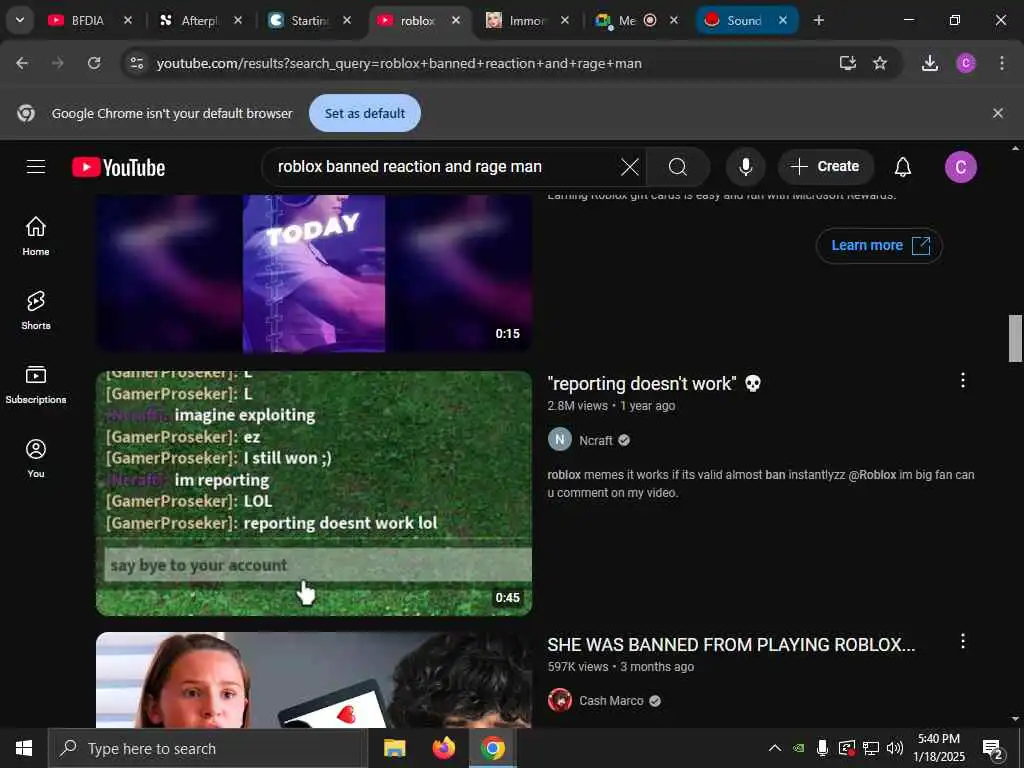Image resolution: width=1024 pixels, height=768 pixels.
Task: Click the Cash Marco channel avatar
Action: [560, 700]
